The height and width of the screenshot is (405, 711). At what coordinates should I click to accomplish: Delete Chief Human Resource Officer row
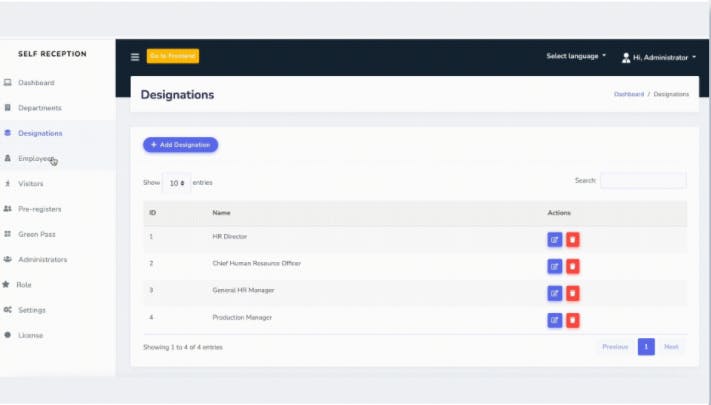(573, 266)
